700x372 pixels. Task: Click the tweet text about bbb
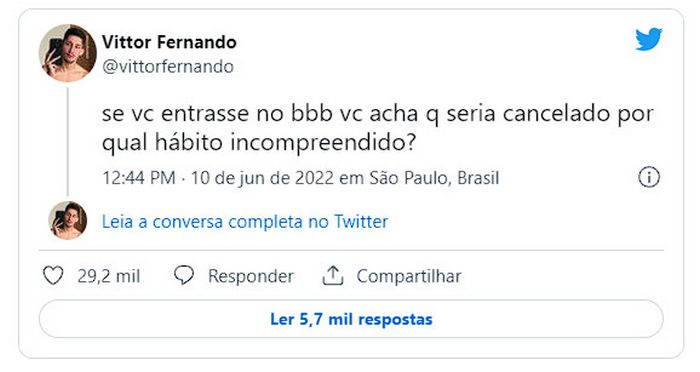[378, 129]
